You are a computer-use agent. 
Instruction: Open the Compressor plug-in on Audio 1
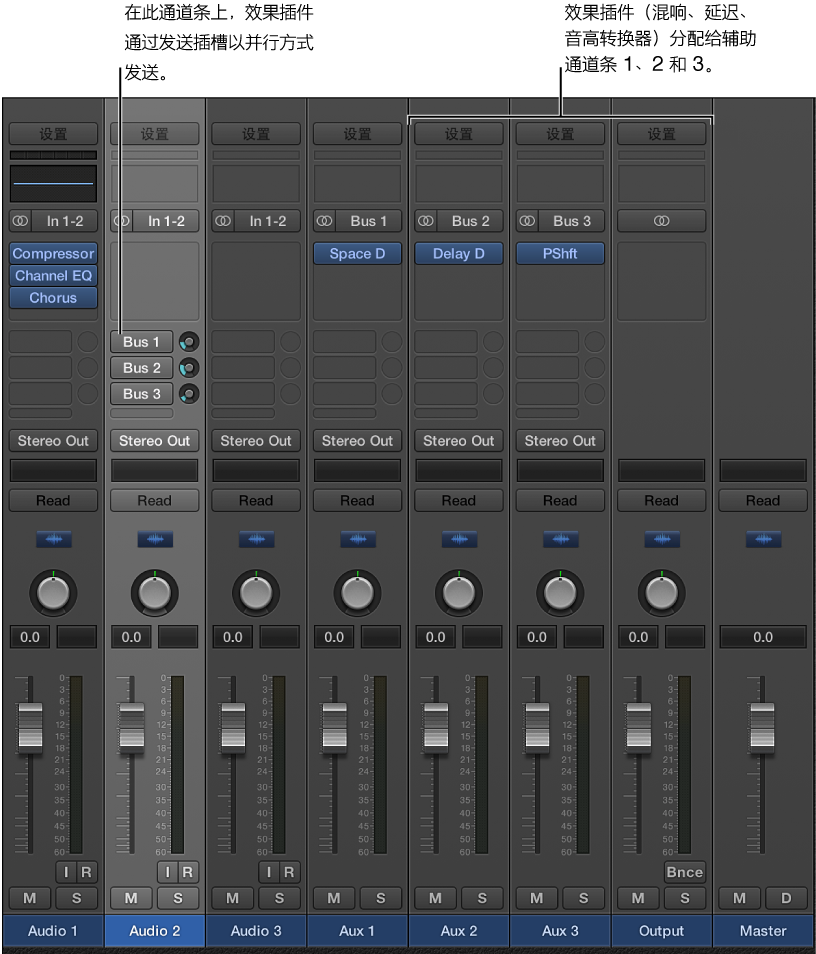click(x=53, y=254)
